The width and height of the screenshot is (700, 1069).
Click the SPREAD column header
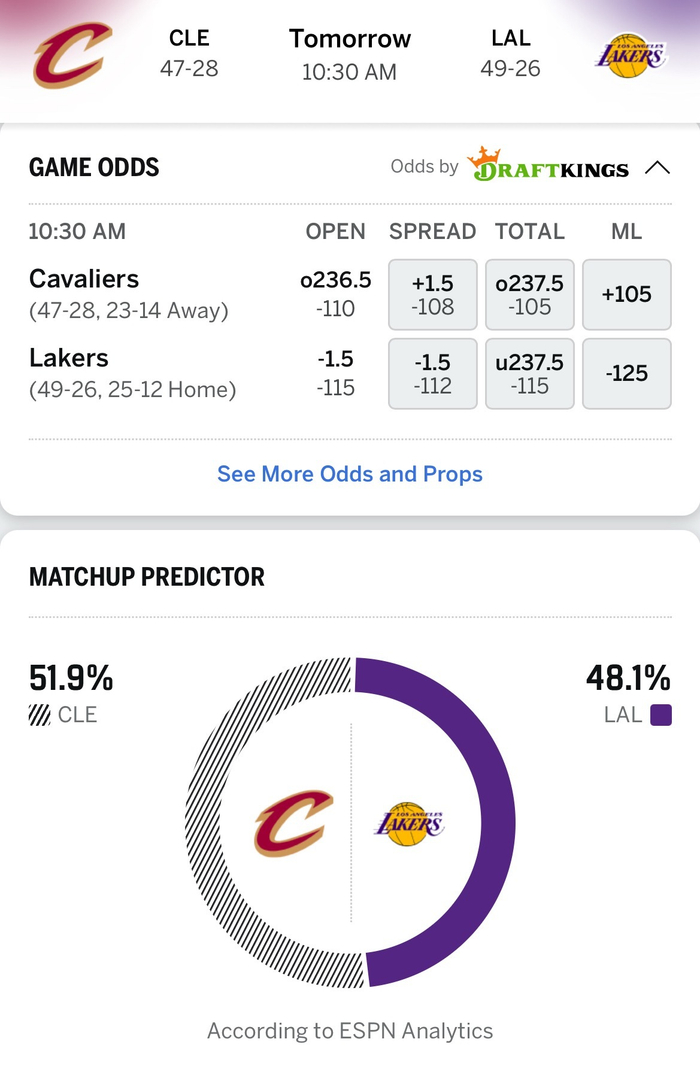coord(432,231)
